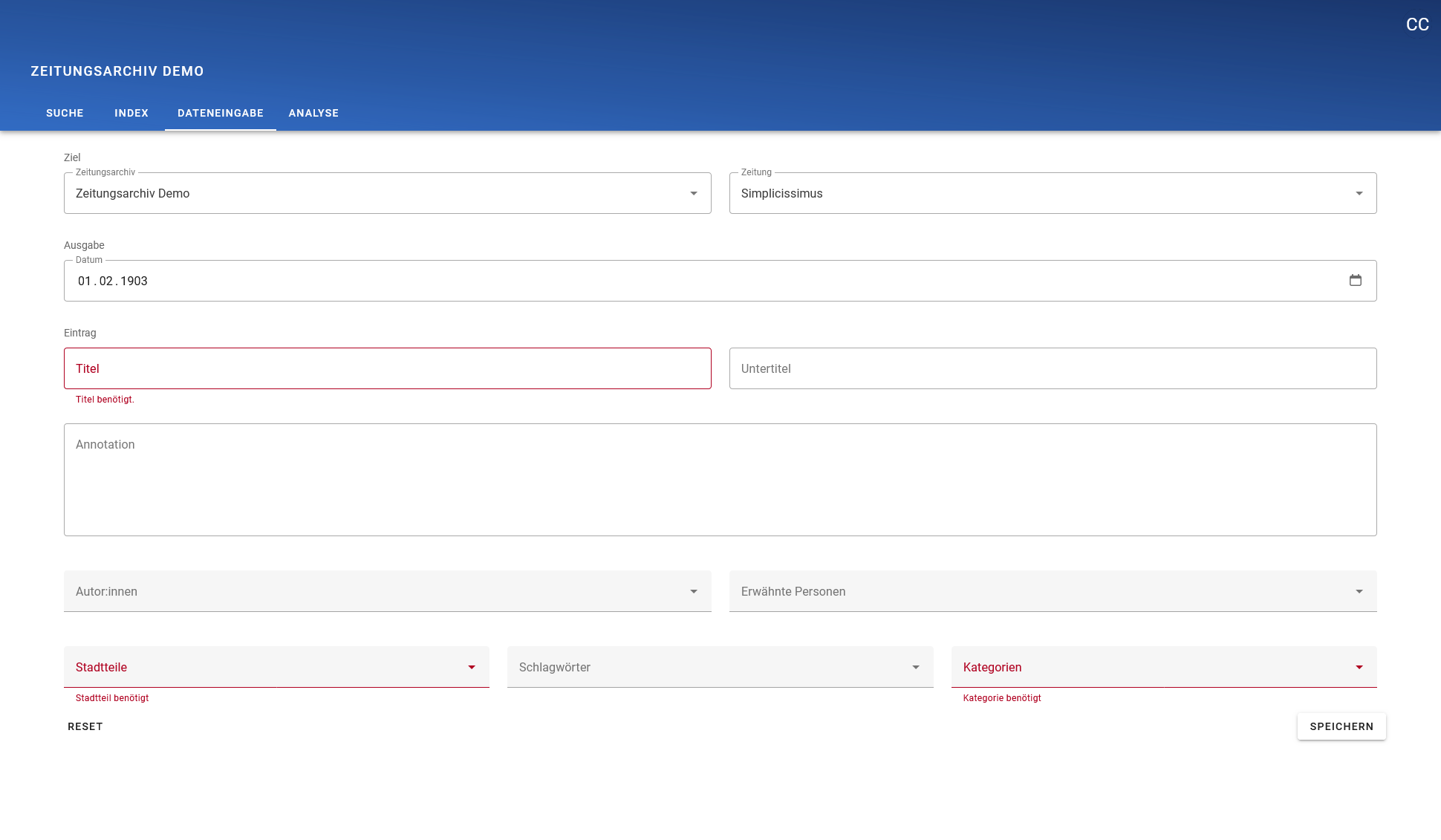Image resolution: width=1441 pixels, height=840 pixels.
Task: Focus the Titel input field
Action: 387,368
